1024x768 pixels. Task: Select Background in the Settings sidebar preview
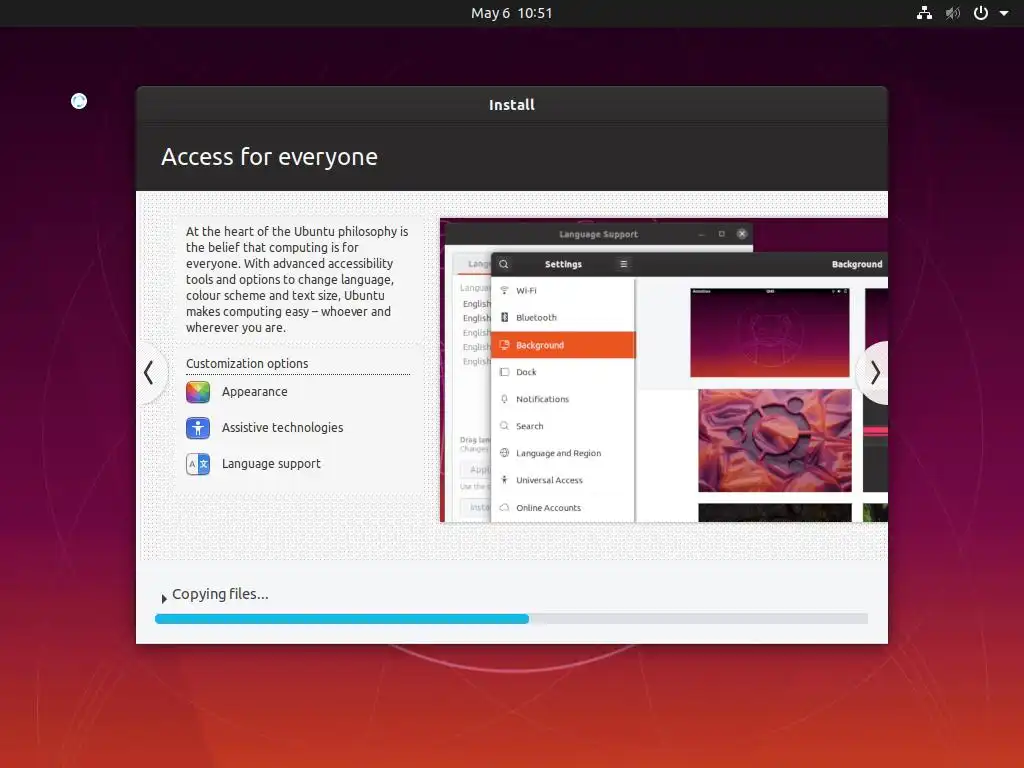pos(563,345)
